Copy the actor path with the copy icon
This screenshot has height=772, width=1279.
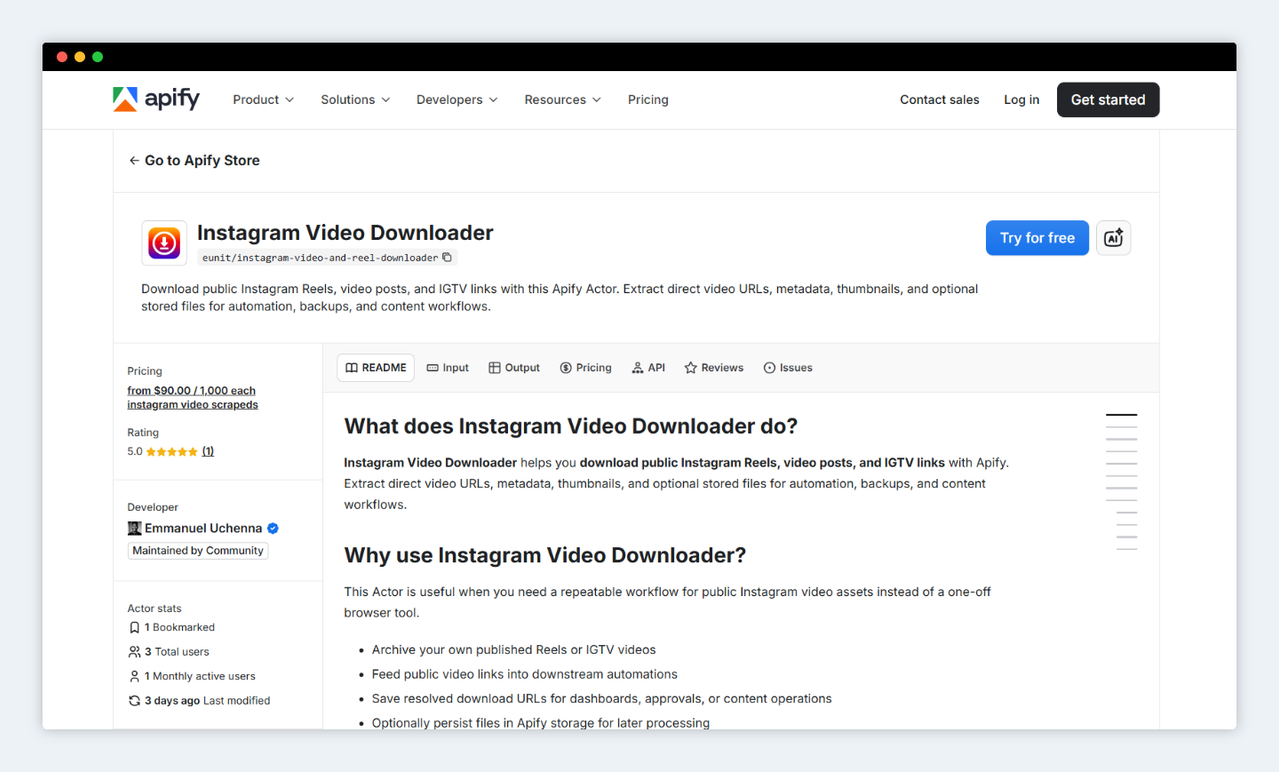coord(447,257)
